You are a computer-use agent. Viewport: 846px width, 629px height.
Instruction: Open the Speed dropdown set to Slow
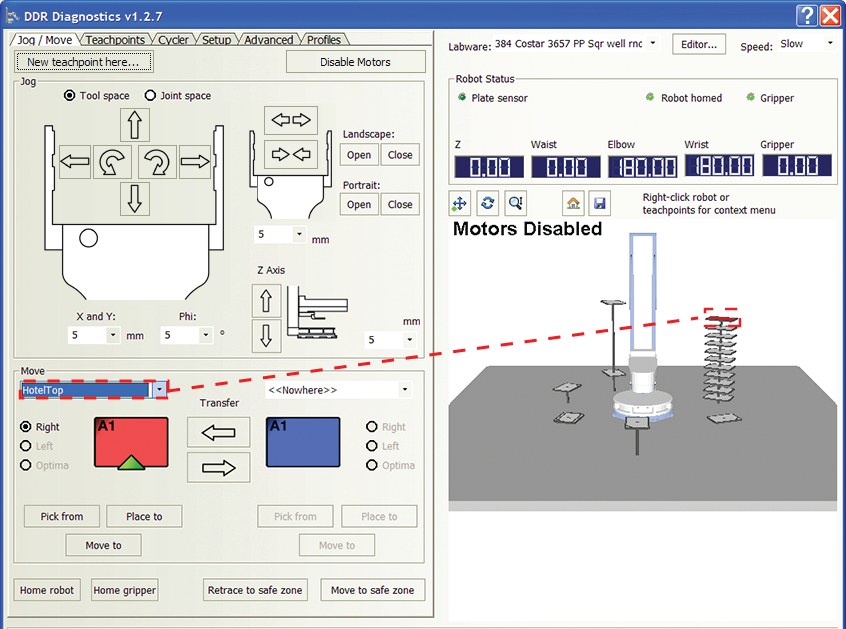829,45
